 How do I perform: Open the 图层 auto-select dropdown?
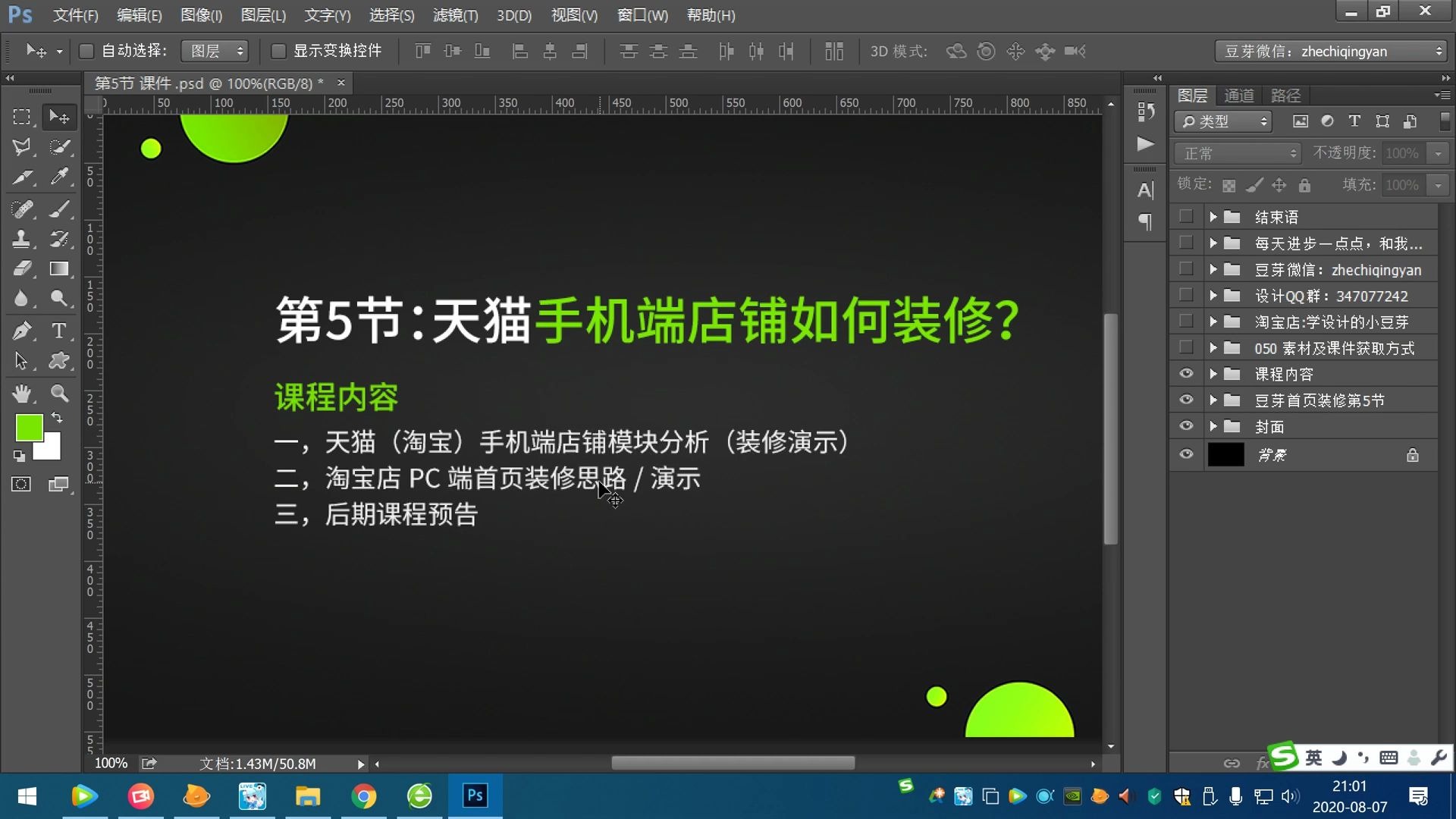tap(215, 51)
